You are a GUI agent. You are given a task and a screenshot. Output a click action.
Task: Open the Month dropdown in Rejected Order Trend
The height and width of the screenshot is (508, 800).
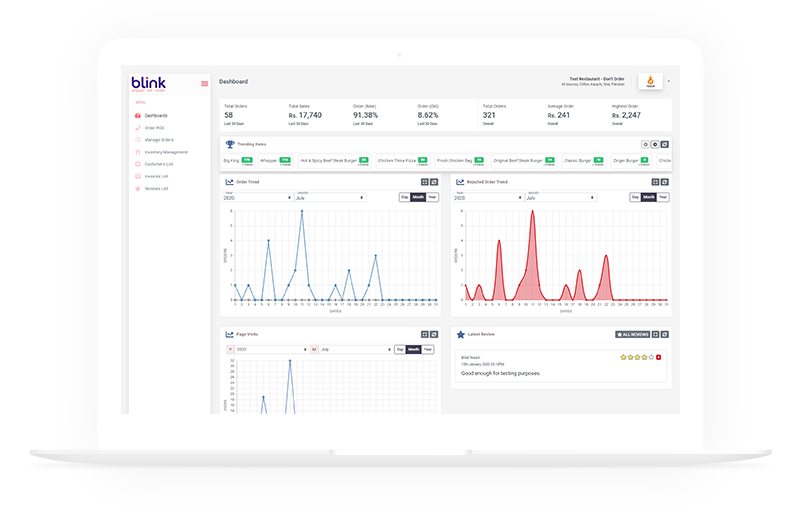pos(560,198)
